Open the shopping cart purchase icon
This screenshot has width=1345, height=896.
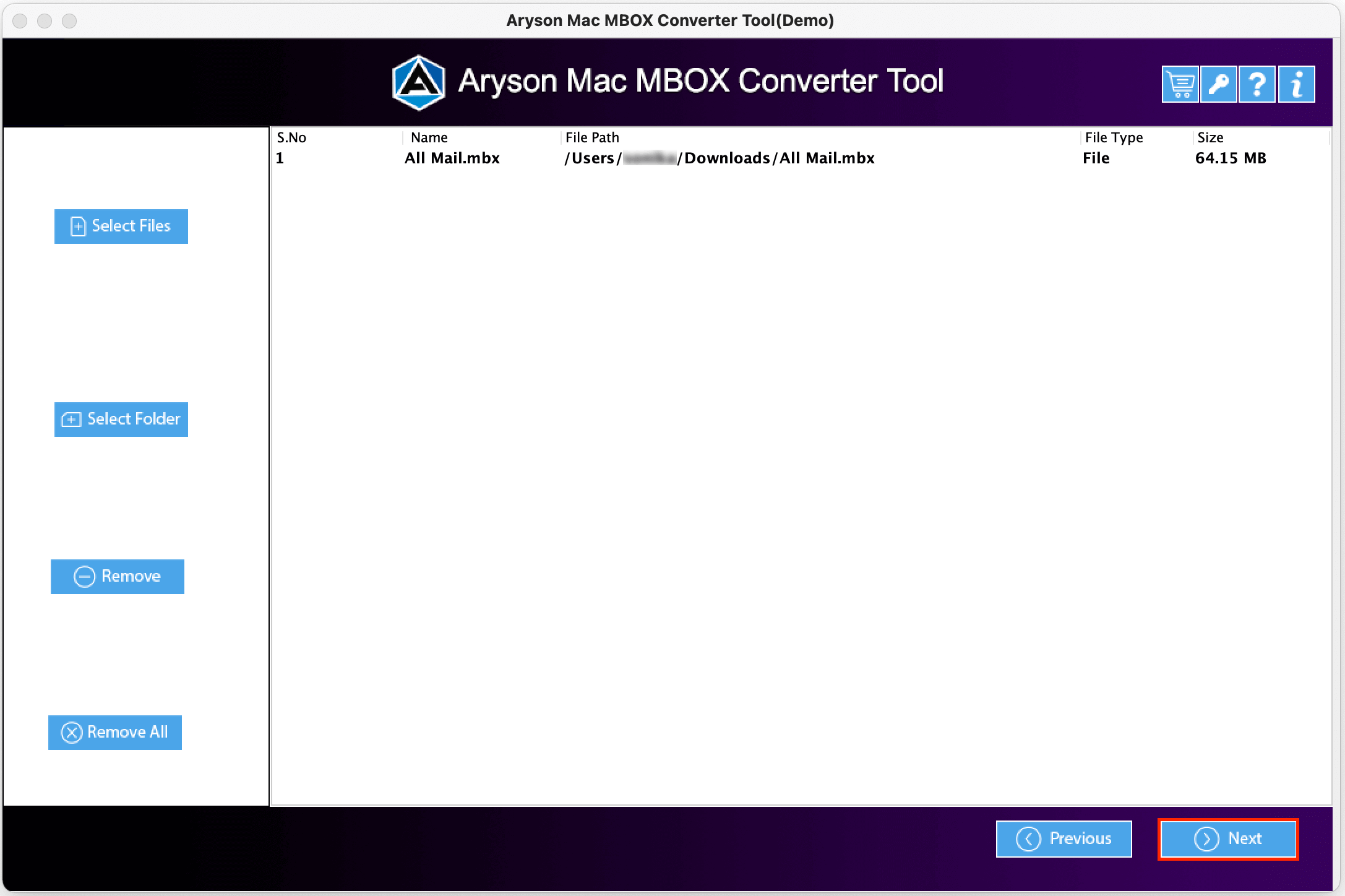(x=1180, y=84)
